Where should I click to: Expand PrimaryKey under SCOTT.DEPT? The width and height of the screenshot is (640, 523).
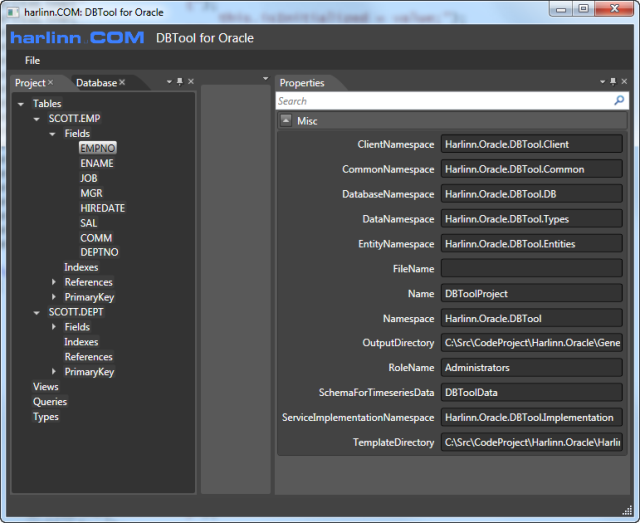[53, 371]
